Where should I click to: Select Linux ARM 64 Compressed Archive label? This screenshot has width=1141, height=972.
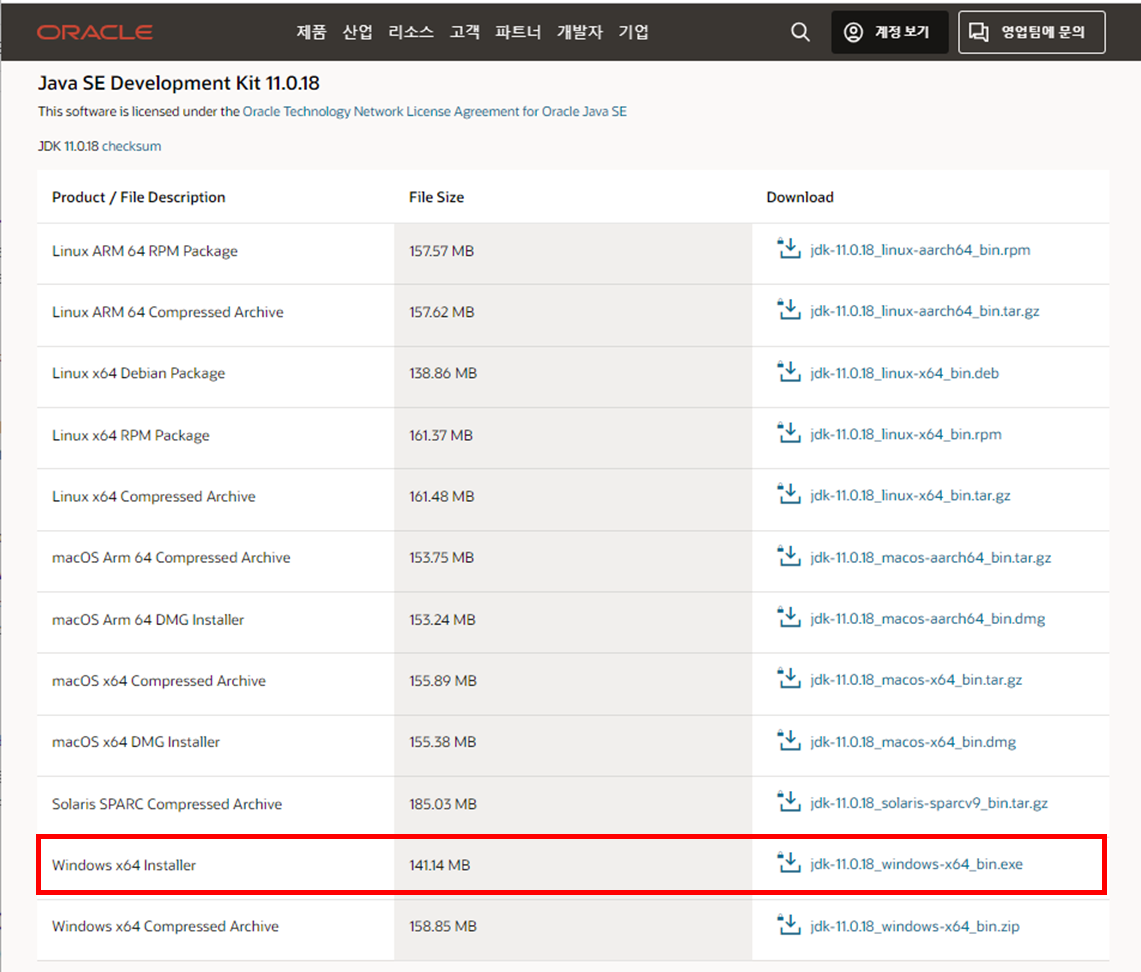167,312
